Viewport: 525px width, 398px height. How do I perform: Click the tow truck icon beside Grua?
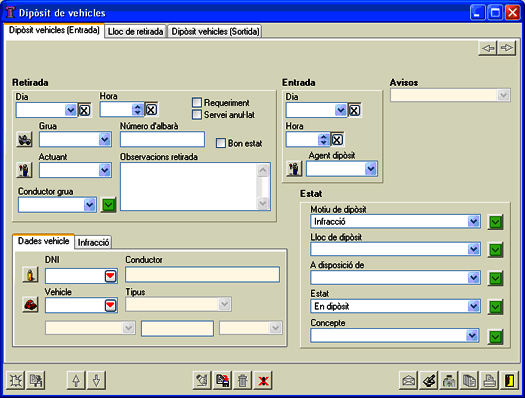[24, 139]
